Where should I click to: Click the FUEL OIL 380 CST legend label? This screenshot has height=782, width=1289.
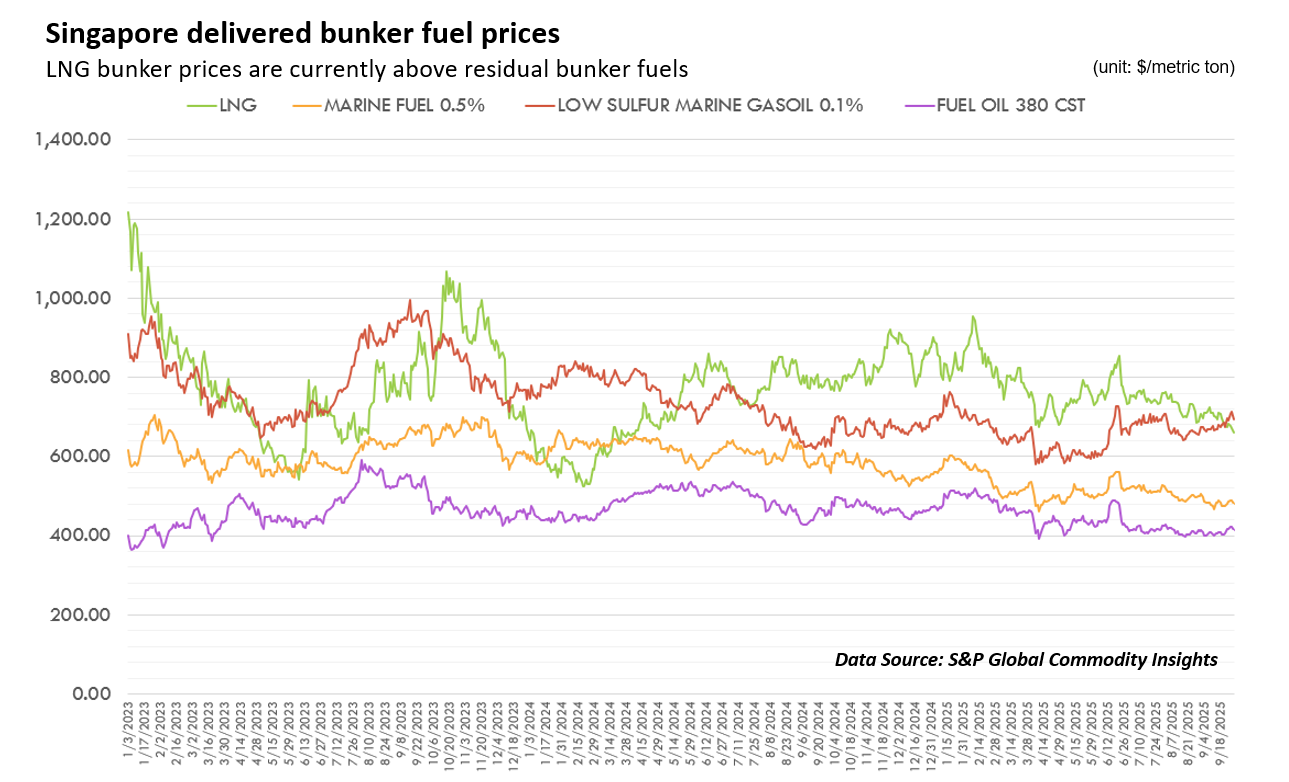(1010, 105)
